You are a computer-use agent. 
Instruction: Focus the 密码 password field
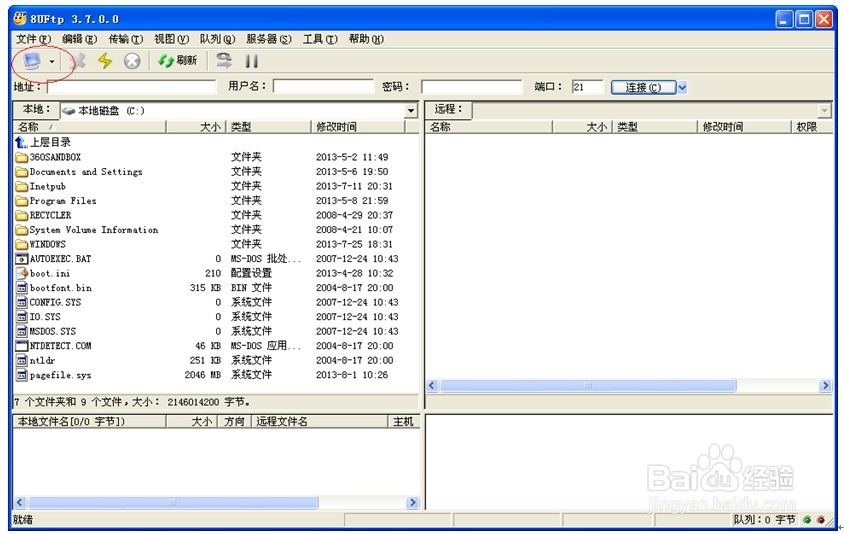point(472,87)
